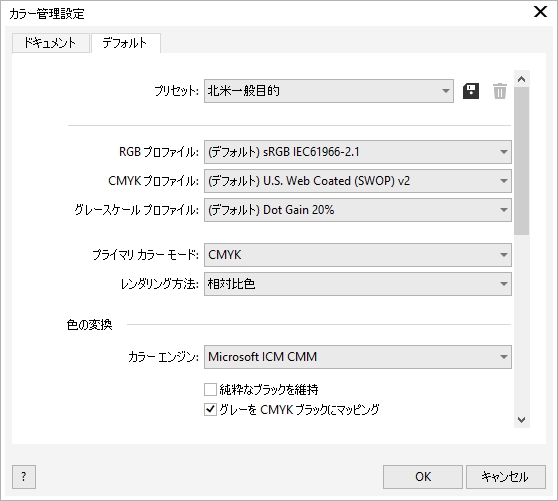The image size is (558, 501).
Task: Expand the グレースケール プロファイル Dot Gain 20% dropdown
Action: 358,210
